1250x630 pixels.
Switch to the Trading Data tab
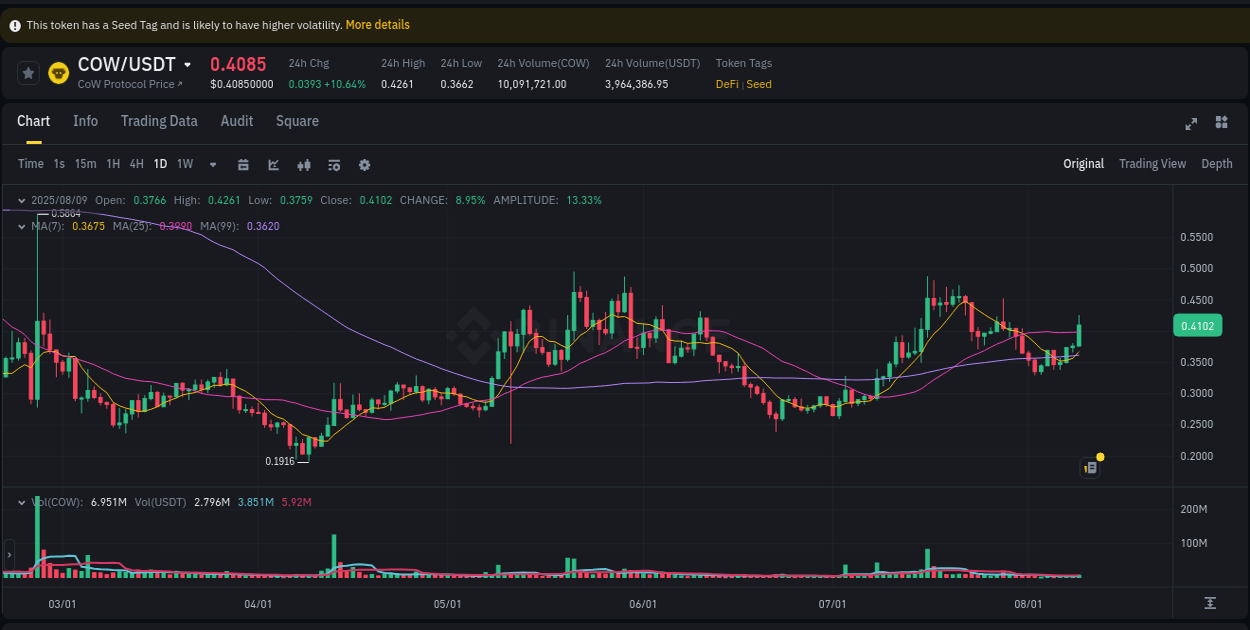[x=159, y=121]
